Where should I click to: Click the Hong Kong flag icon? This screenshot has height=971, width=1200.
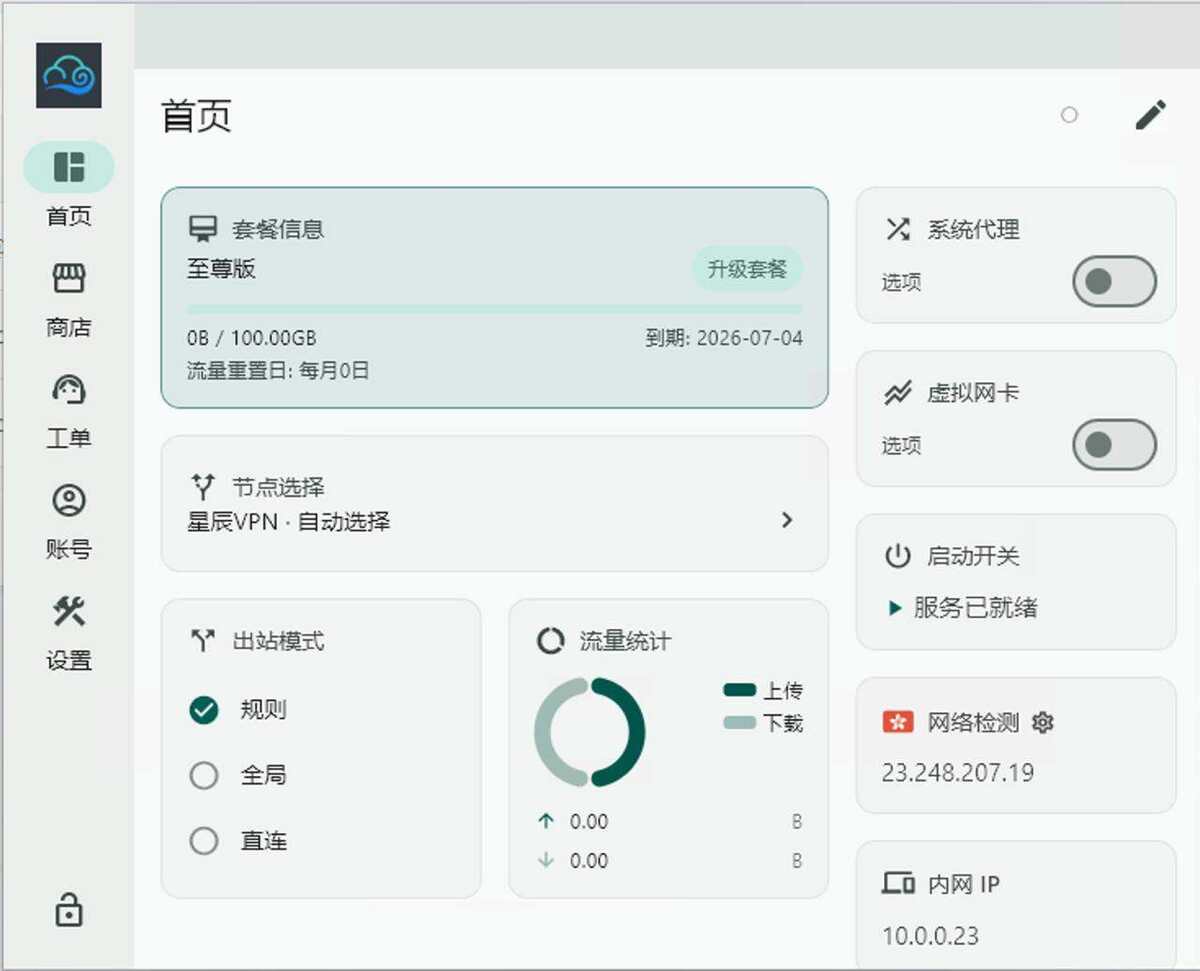pos(898,722)
